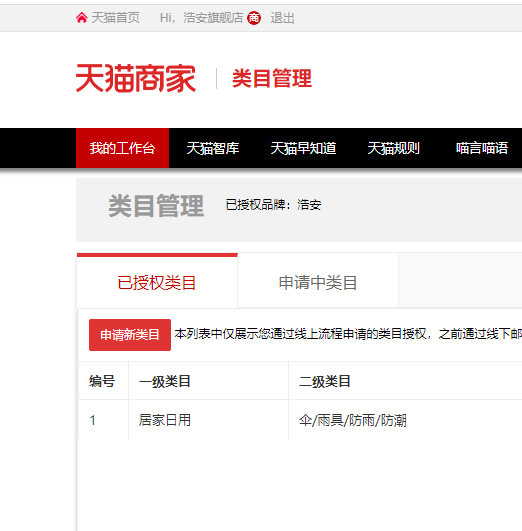Open 喵言喵语 navigation item
Screen dimensions: 522x531
tap(482, 148)
